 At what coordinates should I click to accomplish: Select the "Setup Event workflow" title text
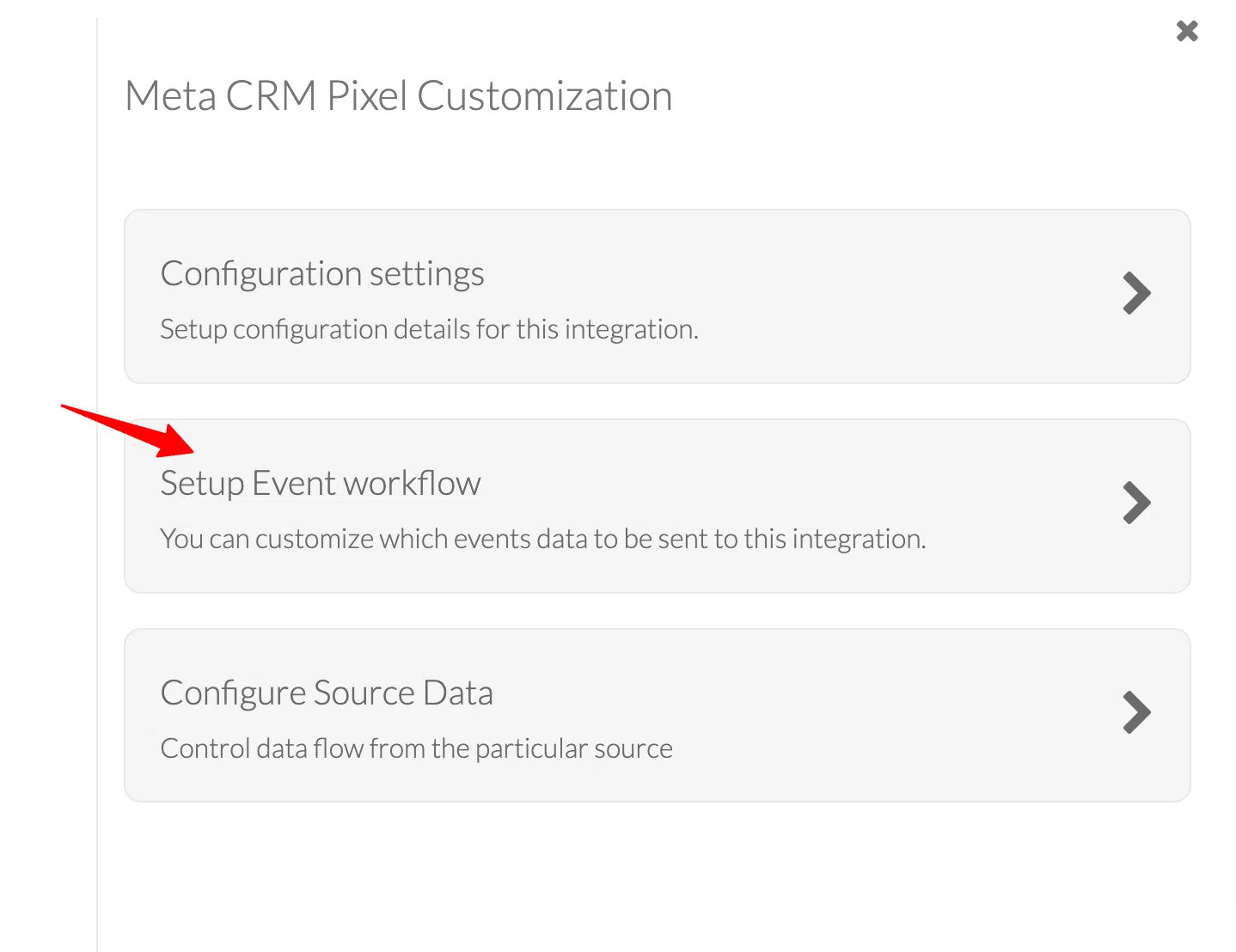point(321,484)
